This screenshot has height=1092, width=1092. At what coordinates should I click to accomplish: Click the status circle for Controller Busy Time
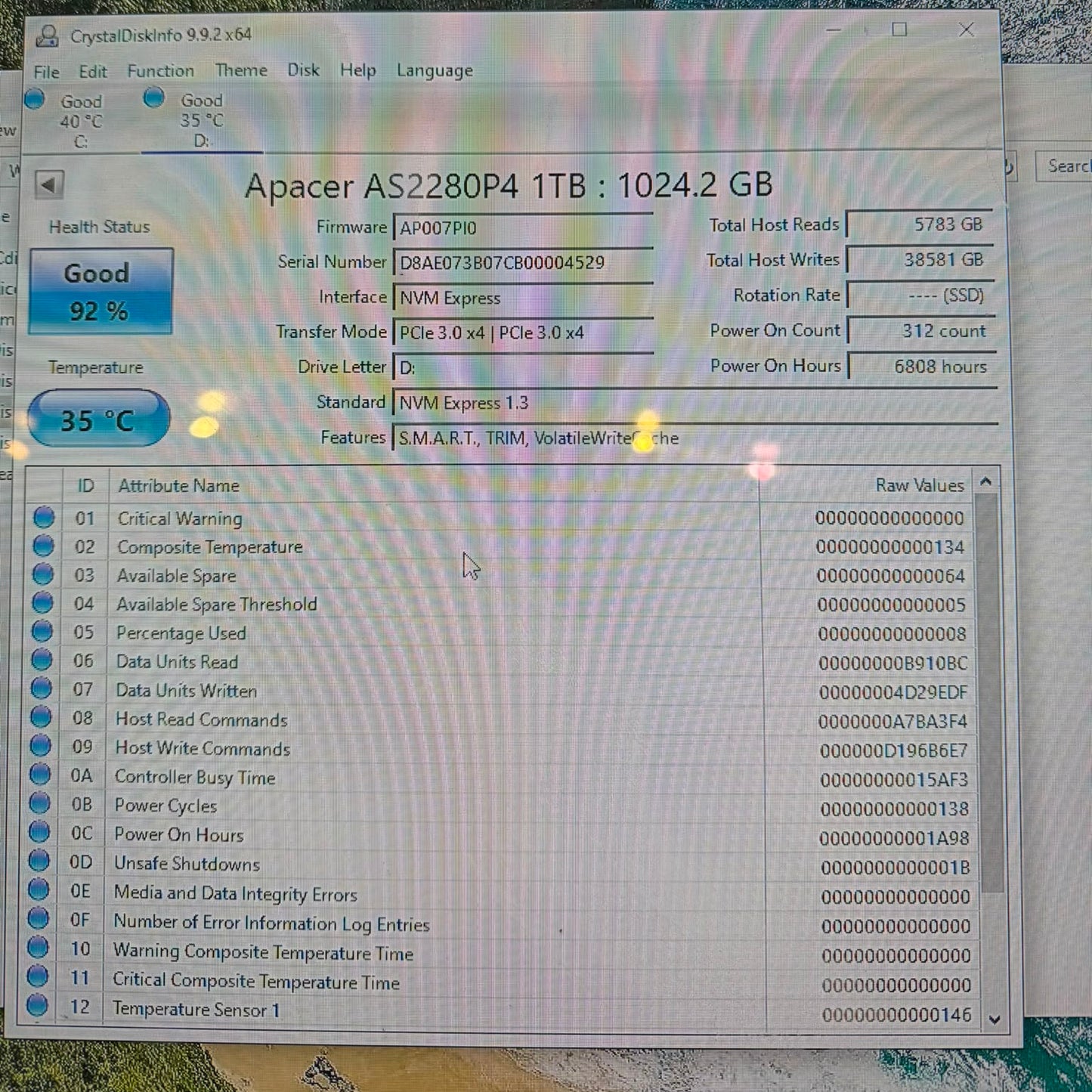40,775
